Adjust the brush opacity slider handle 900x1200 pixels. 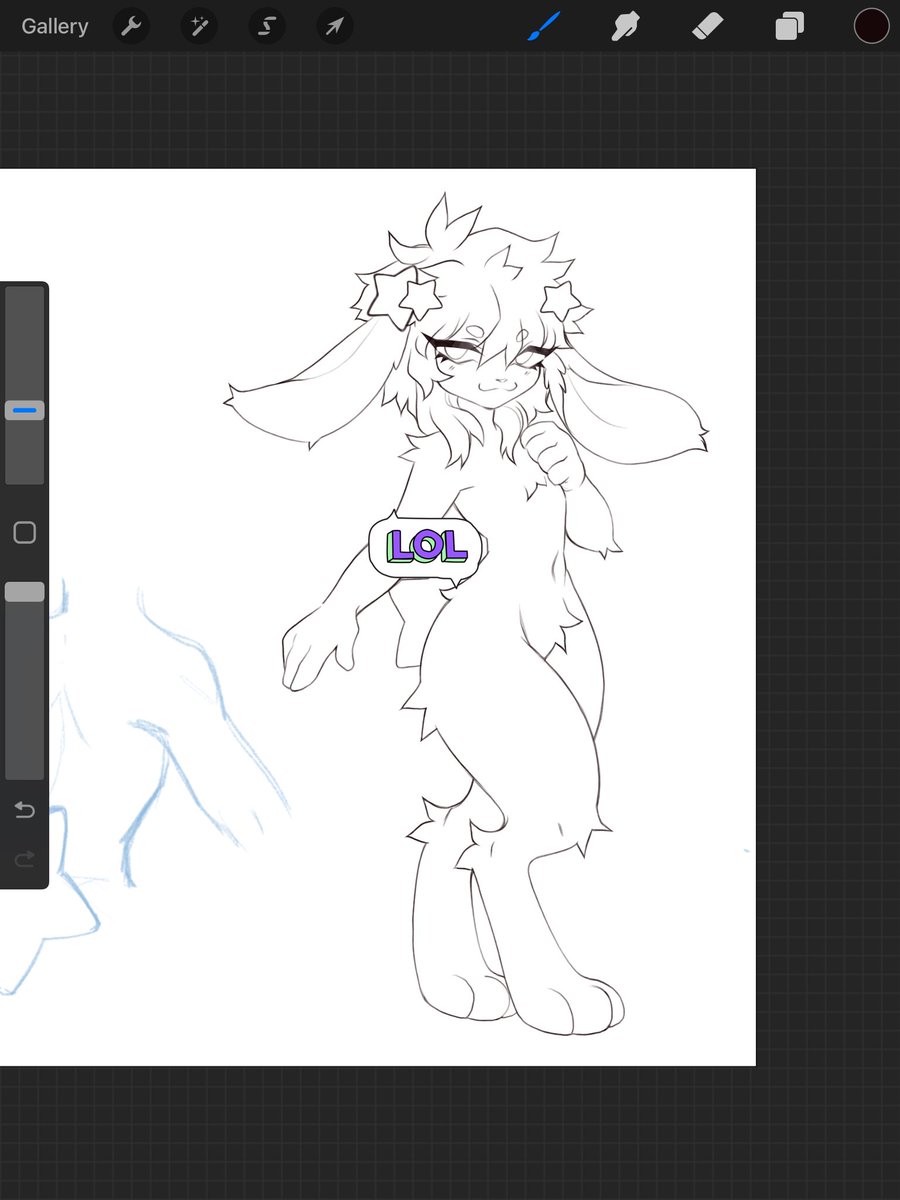pos(25,592)
